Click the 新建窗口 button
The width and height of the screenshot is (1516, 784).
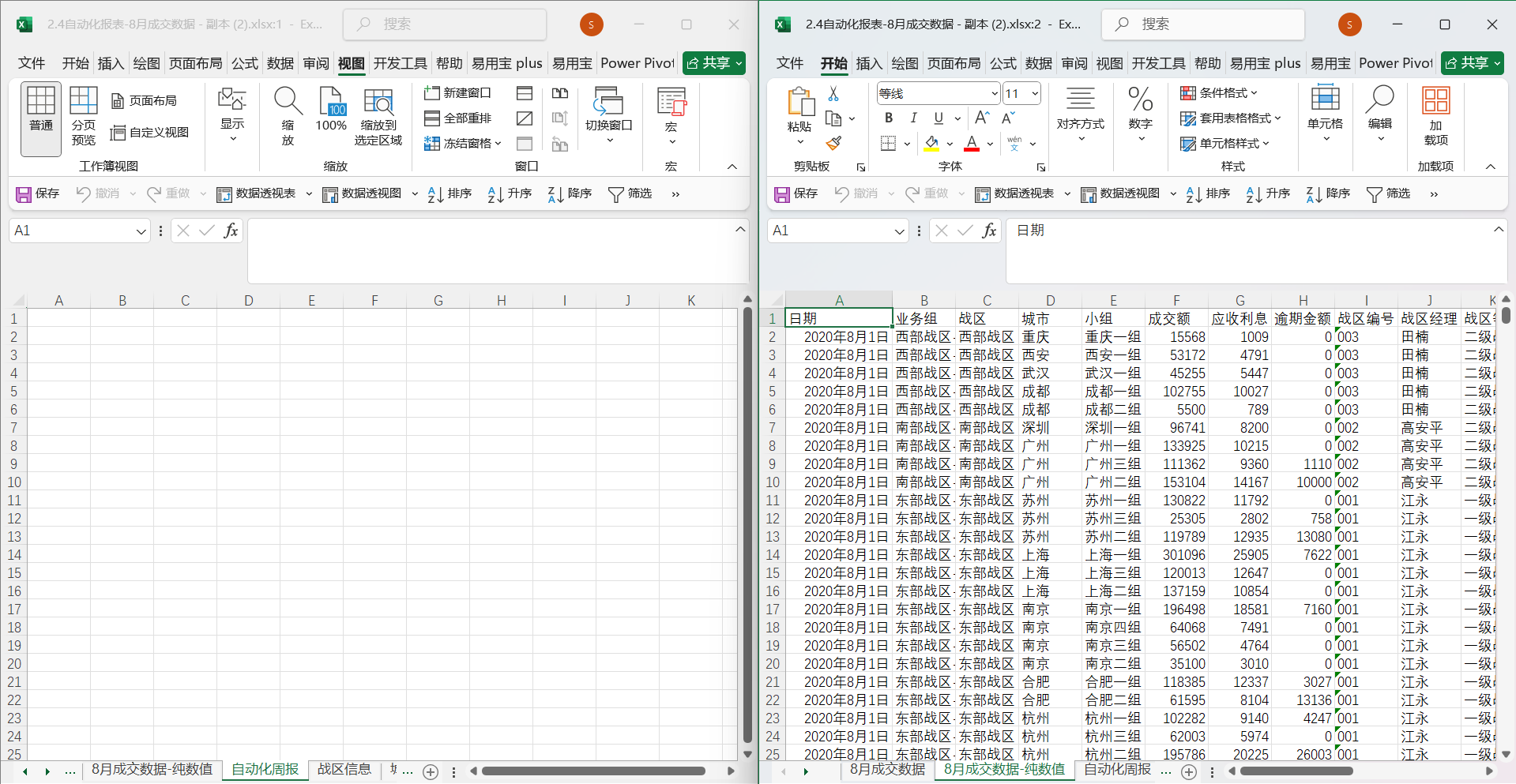click(x=458, y=93)
